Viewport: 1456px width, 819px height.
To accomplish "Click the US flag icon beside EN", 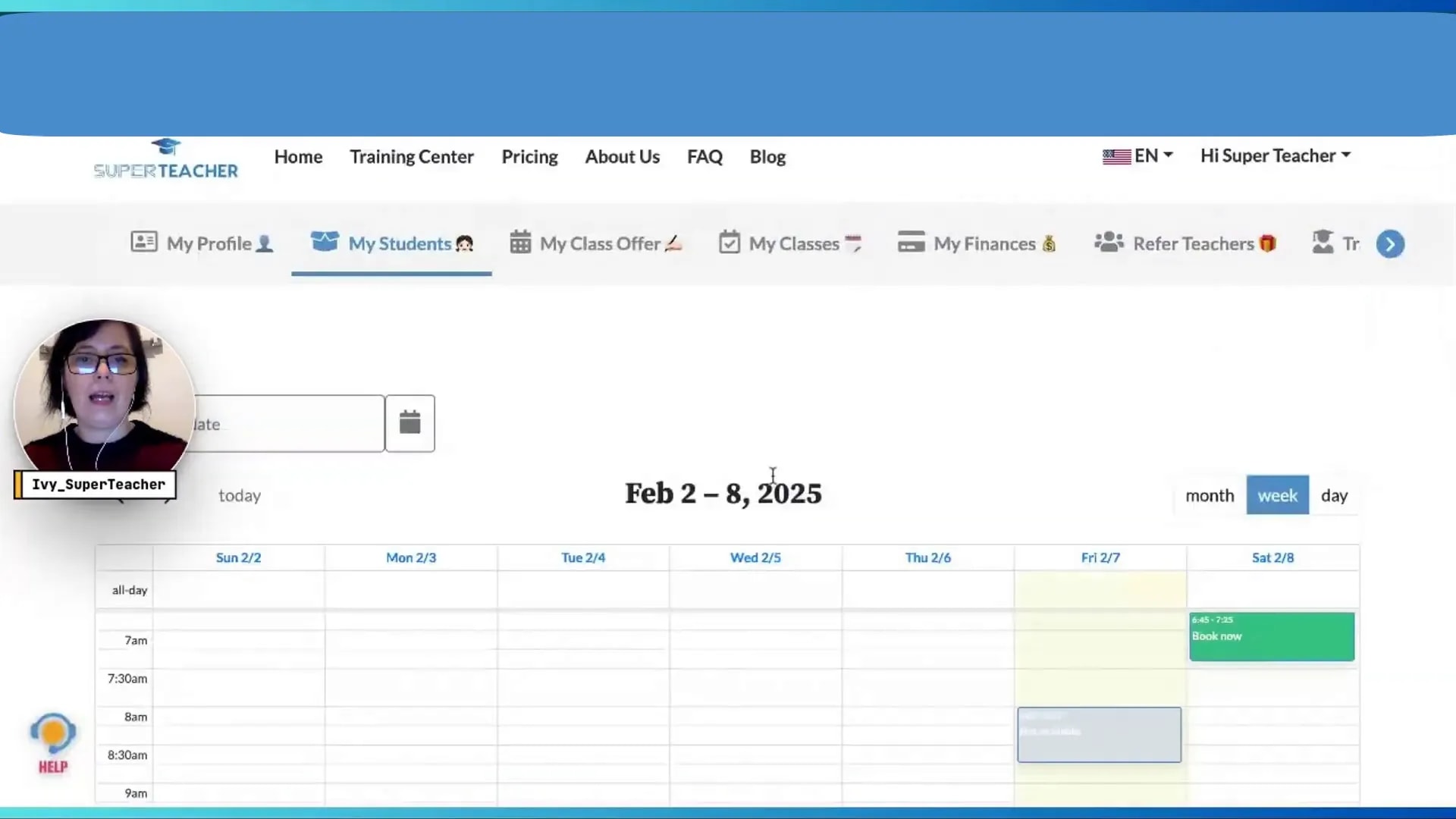I will 1116,155.
